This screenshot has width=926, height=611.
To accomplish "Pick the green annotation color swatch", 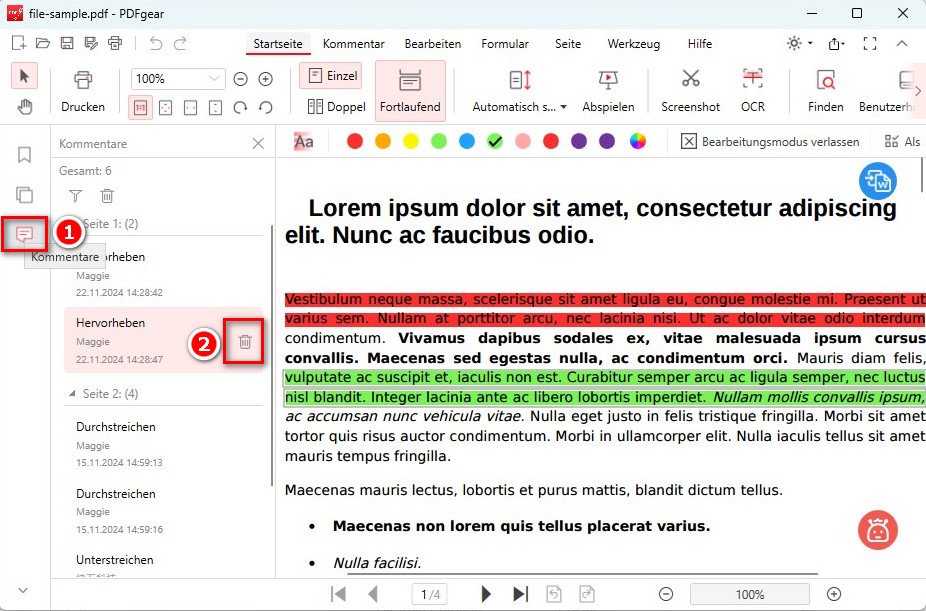I will [x=438, y=142].
